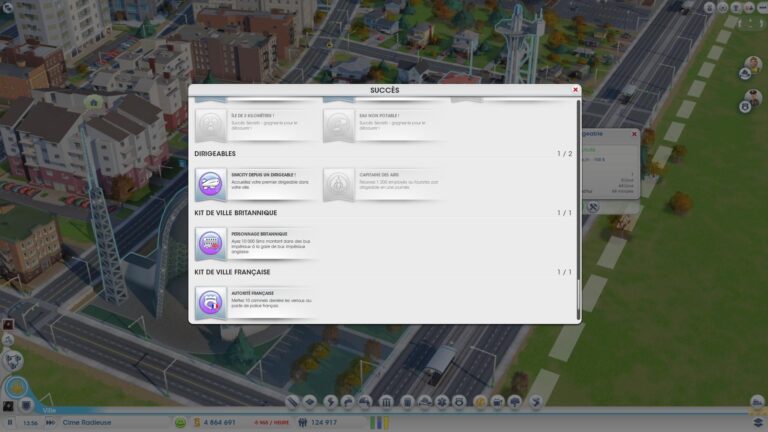
Task: Click the population count 124 917
Action: (324, 422)
